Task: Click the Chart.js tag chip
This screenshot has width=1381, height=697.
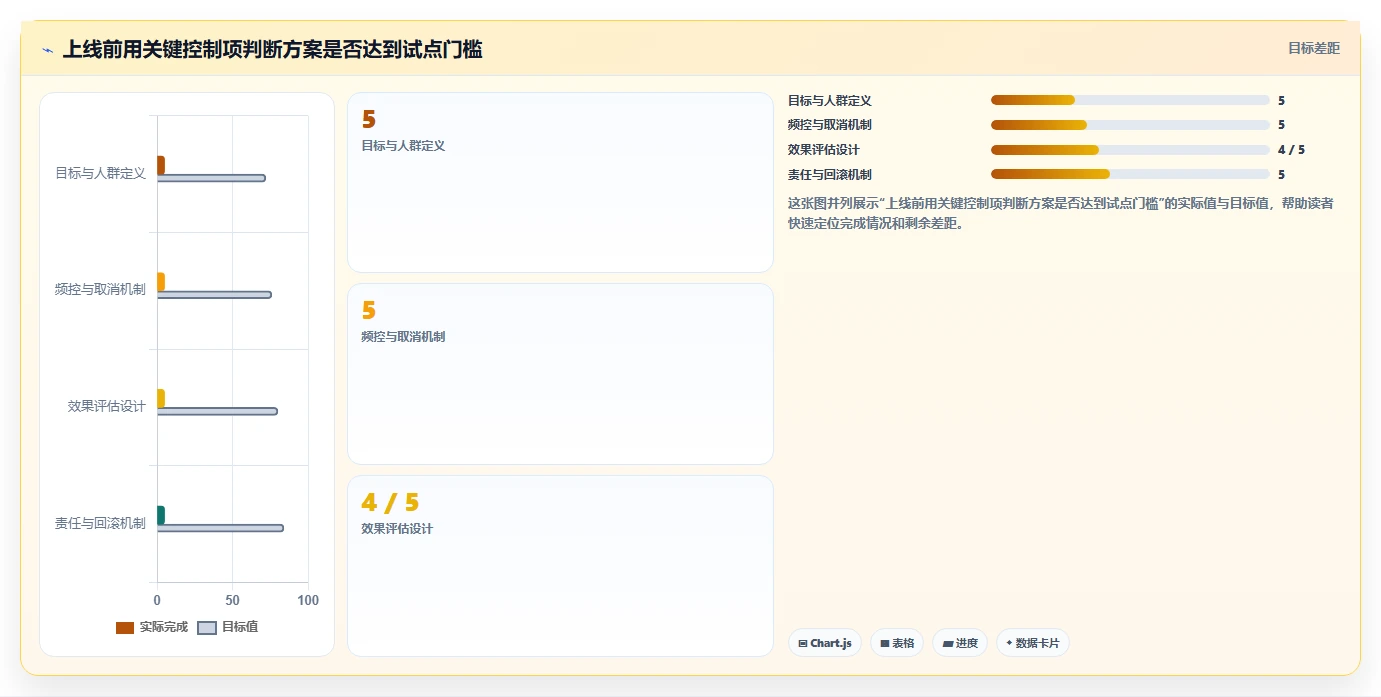Action: 825,643
